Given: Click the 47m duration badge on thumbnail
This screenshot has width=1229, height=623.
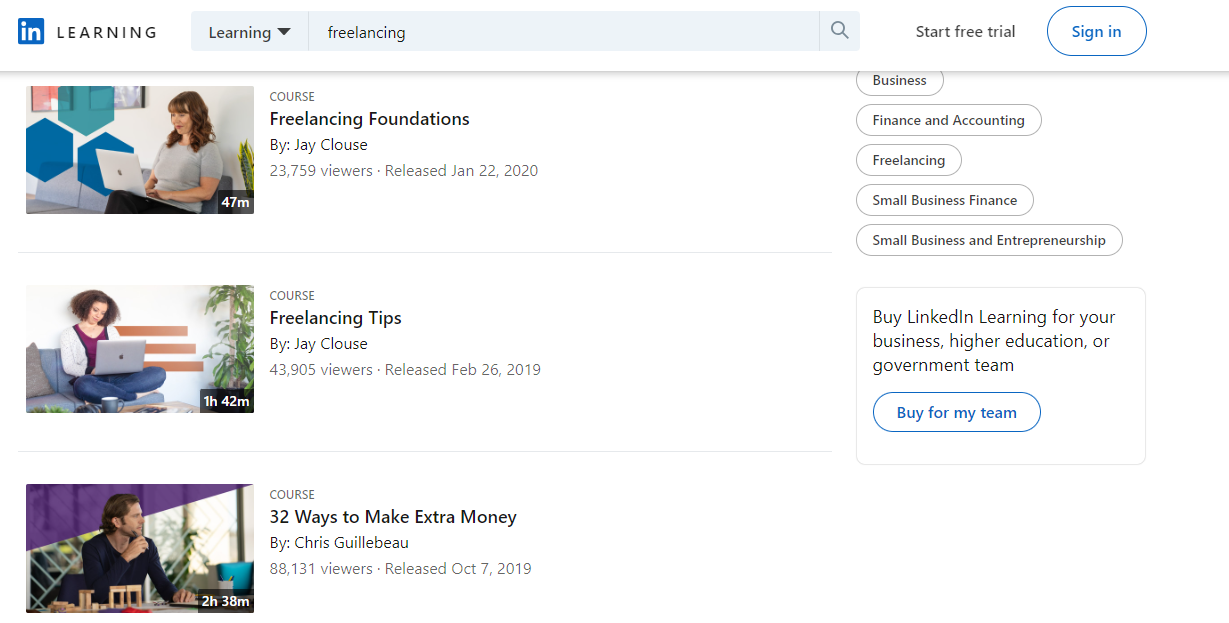Looking at the screenshot, I should (235, 202).
